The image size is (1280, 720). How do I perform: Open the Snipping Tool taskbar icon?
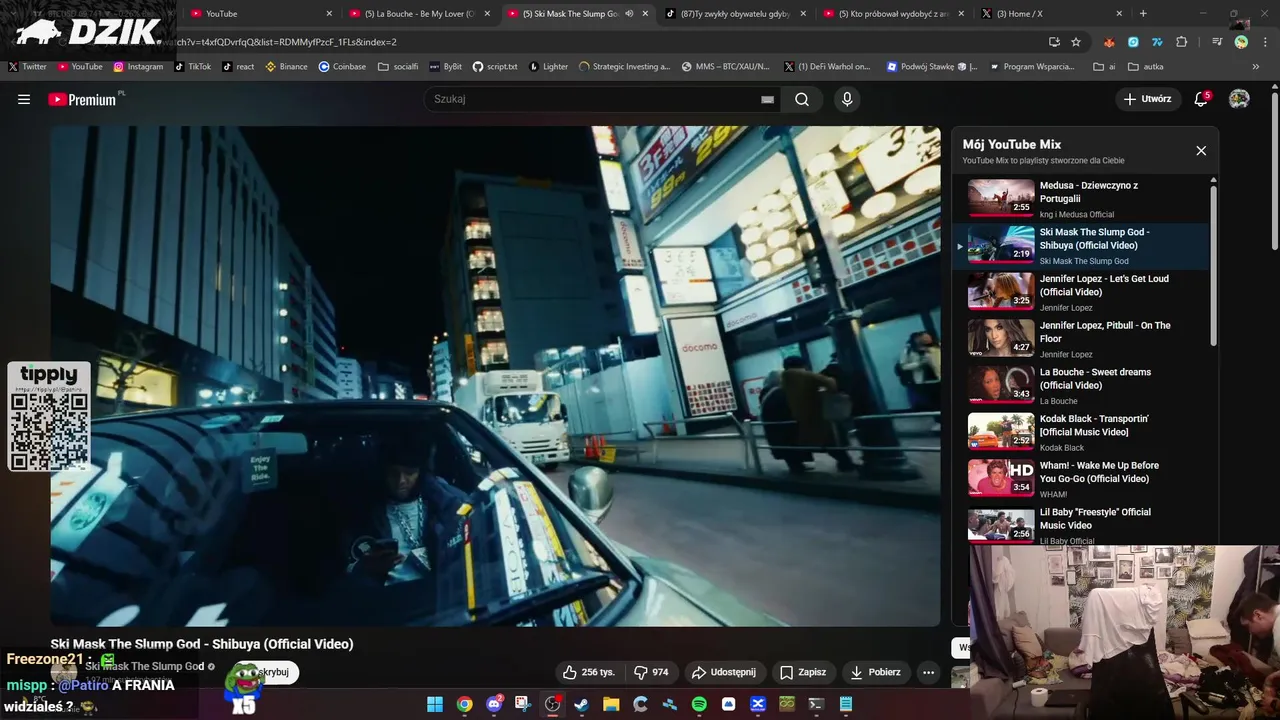pos(523,704)
